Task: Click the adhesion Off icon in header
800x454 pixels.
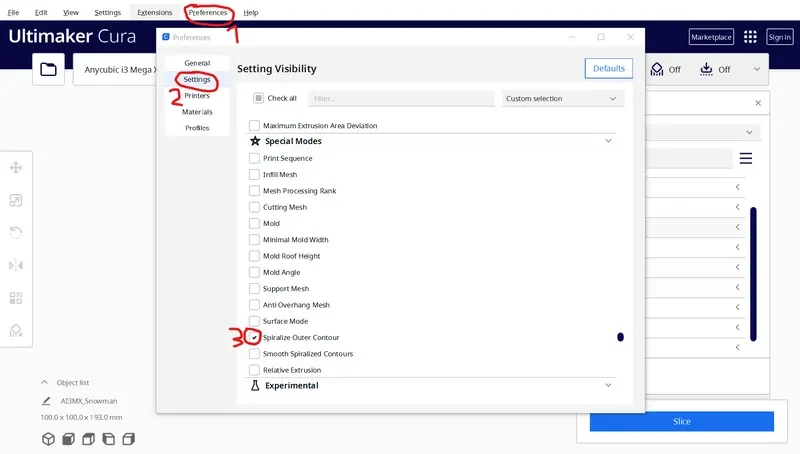Action: tap(706, 69)
